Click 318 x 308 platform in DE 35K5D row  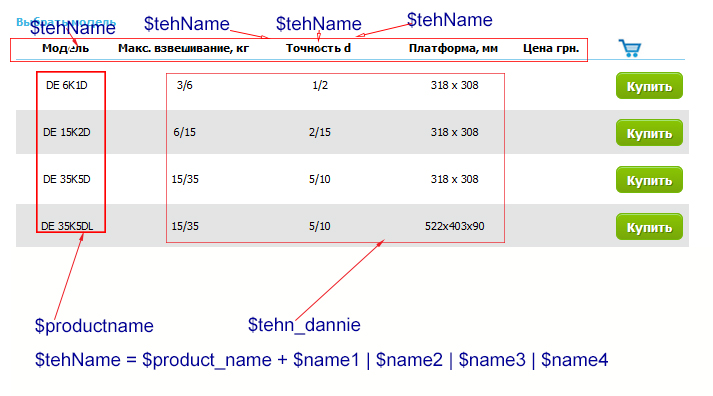coord(455,179)
